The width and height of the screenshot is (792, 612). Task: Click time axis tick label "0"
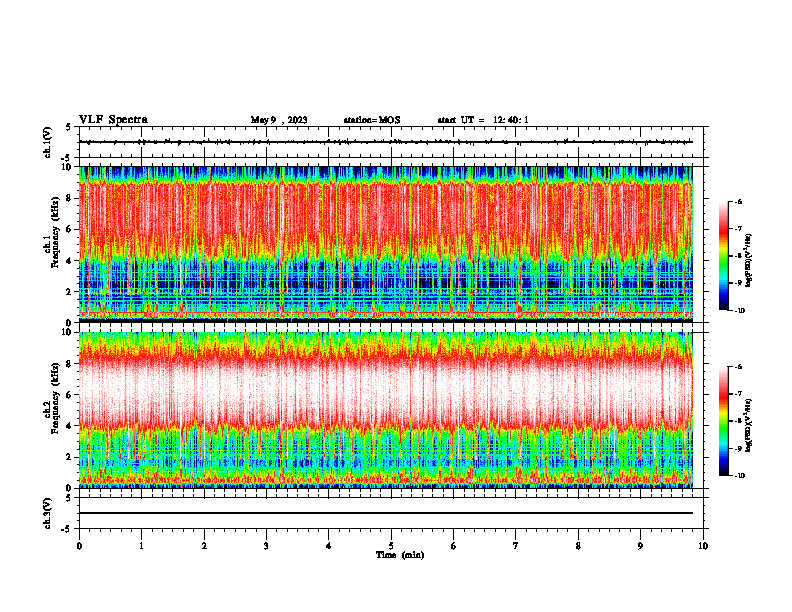(x=79, y=546)
